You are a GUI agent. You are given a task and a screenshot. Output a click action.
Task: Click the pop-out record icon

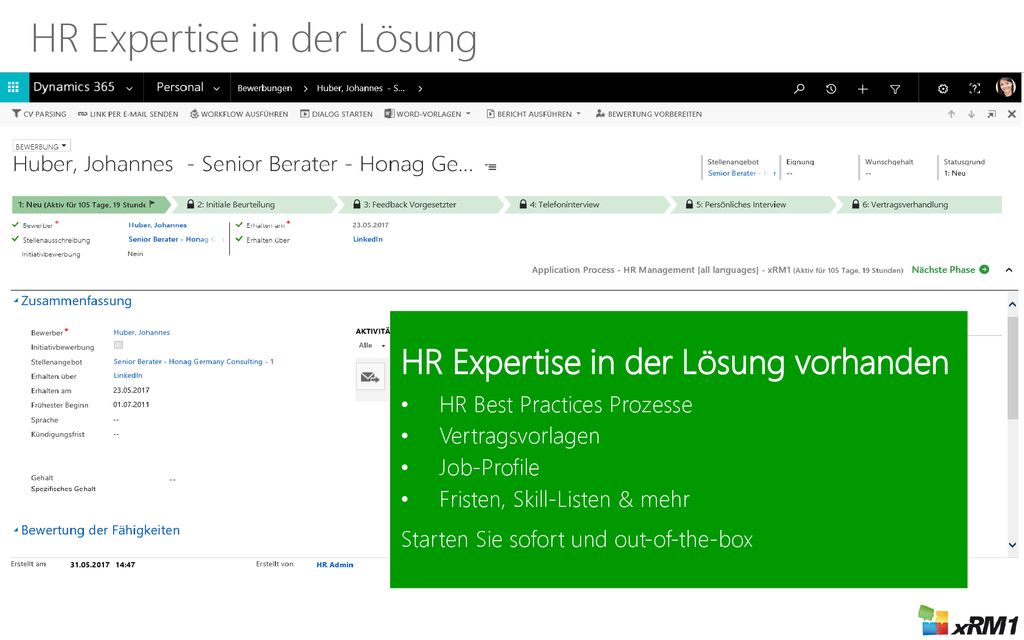coord(991,114)
